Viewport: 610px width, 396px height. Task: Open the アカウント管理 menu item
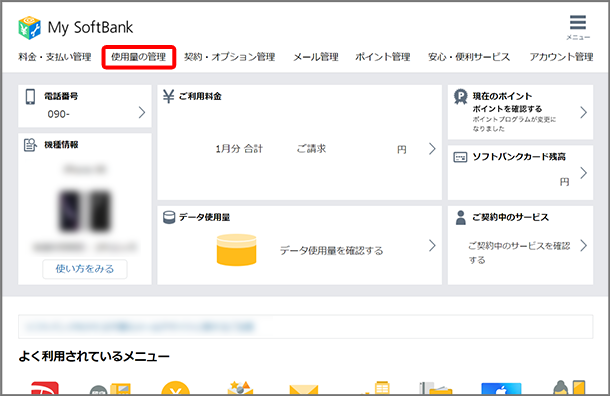(561, 57)
